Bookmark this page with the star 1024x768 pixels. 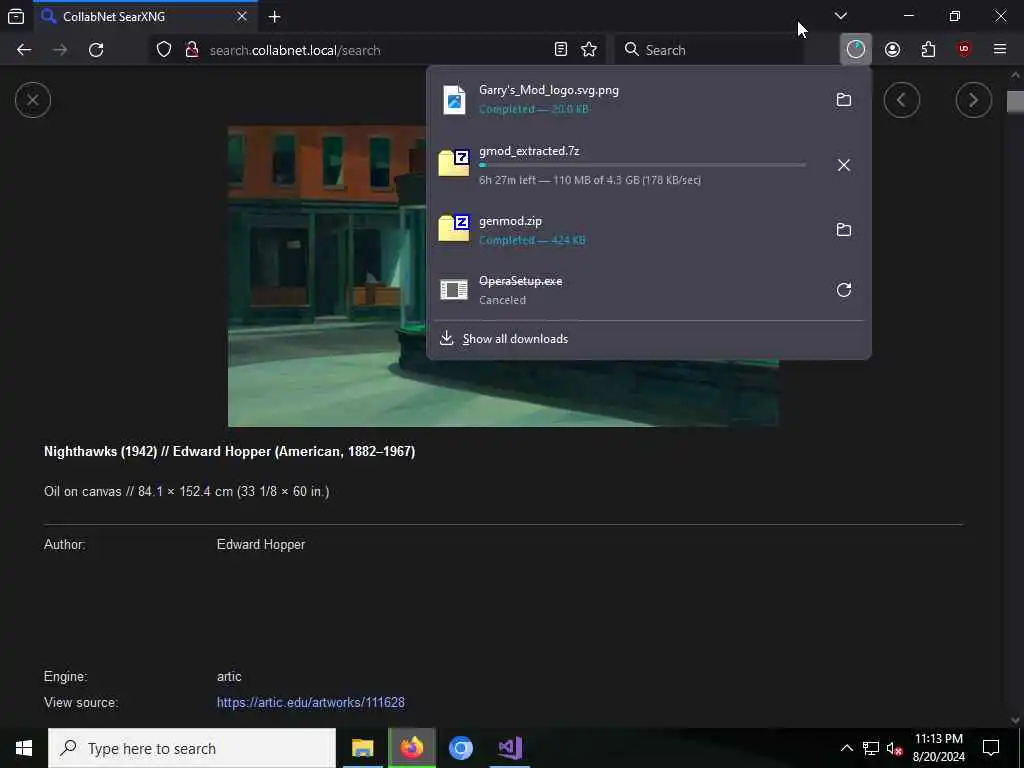point(589,50)
